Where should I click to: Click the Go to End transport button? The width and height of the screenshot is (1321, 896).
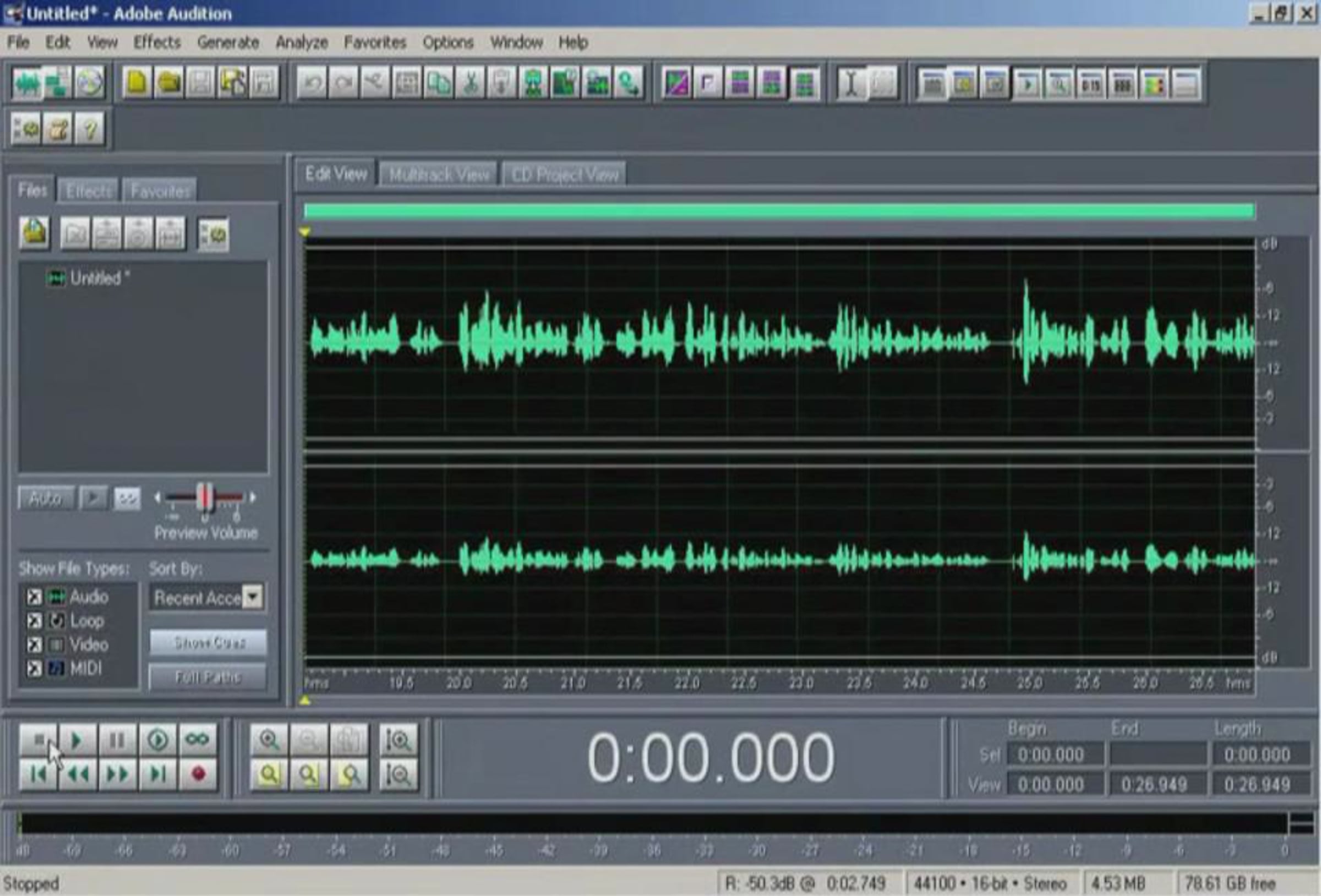point(157,774)
